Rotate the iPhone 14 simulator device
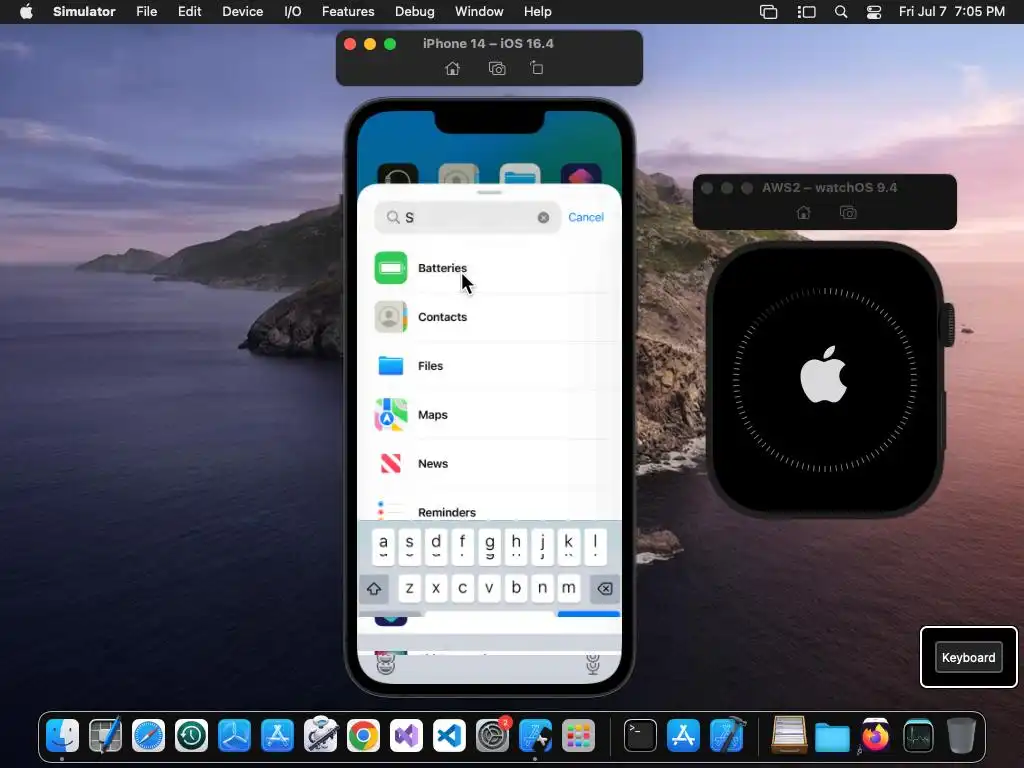 537,68
